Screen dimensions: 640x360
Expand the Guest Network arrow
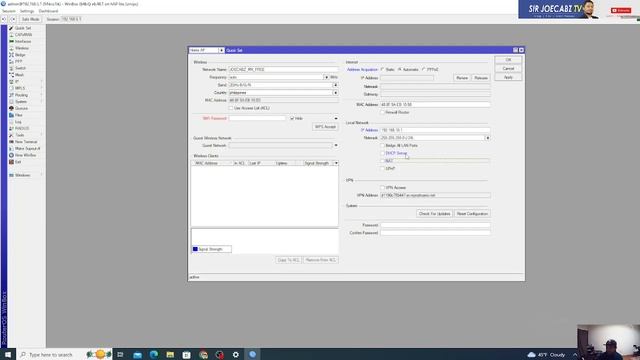click(336, 145)
